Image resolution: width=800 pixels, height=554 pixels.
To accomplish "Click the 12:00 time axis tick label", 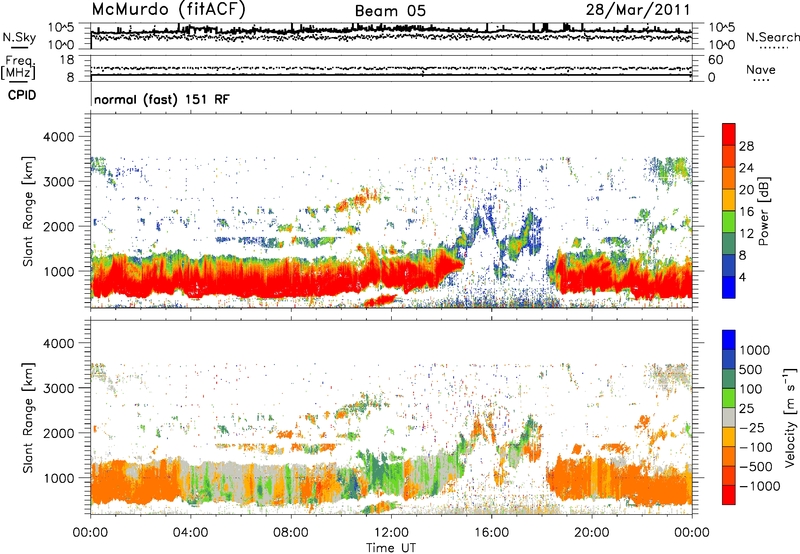I will pyautogui.click(x=391, y=533).
